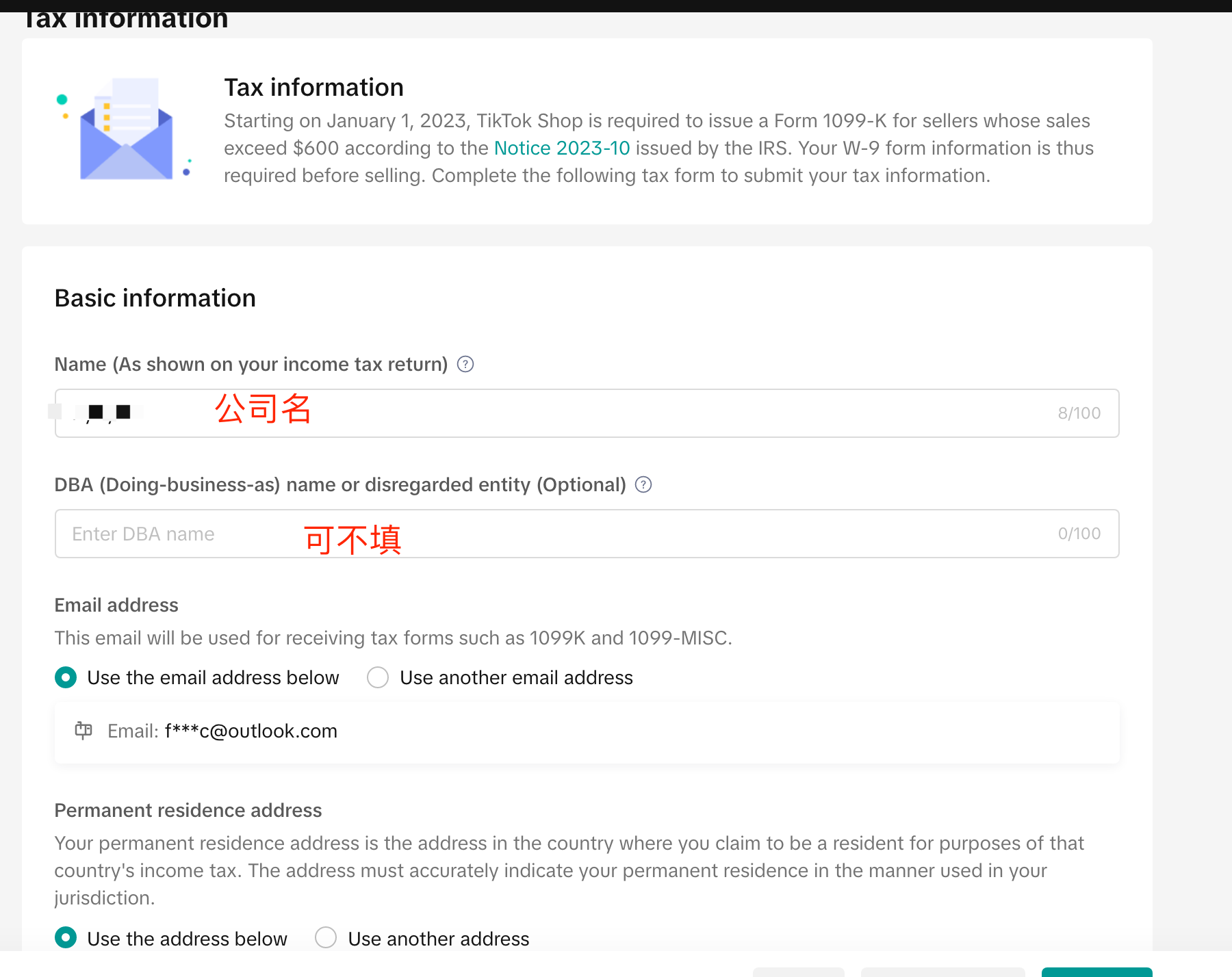Screen dimensions: 1232x977
Task: Click the "Basic information" section heading
Action: point(155,298)
